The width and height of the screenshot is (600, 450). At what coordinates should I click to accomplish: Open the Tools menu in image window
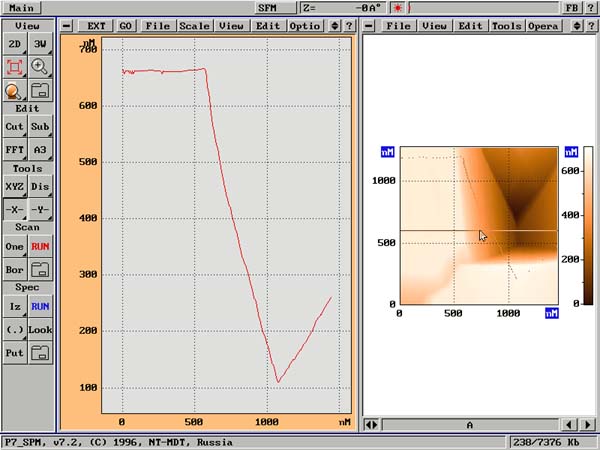506,25
